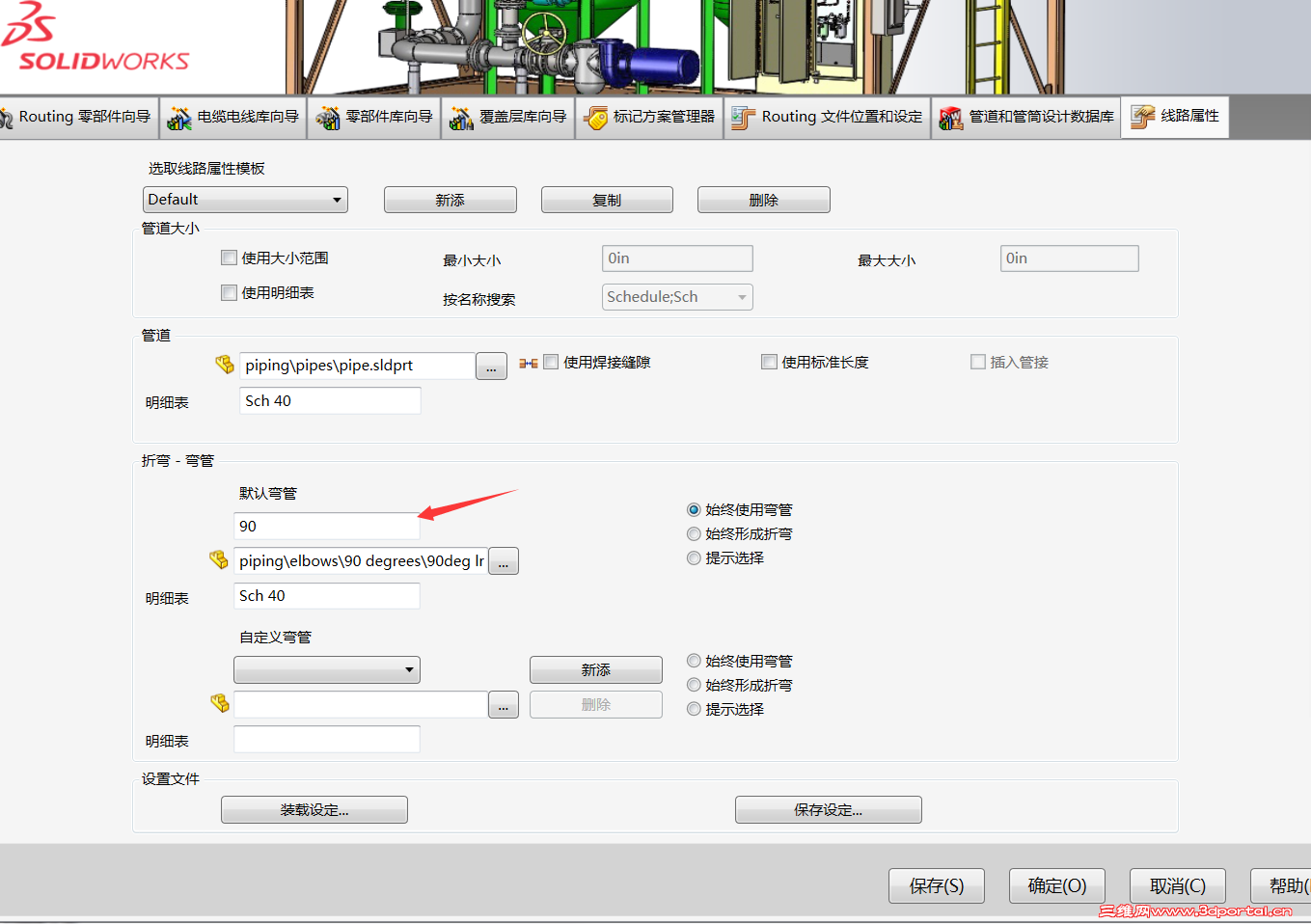Click the 覆盖层库向导 tab icon
The height and width of the screenshot is (924, 1311).
coord(461,118)
